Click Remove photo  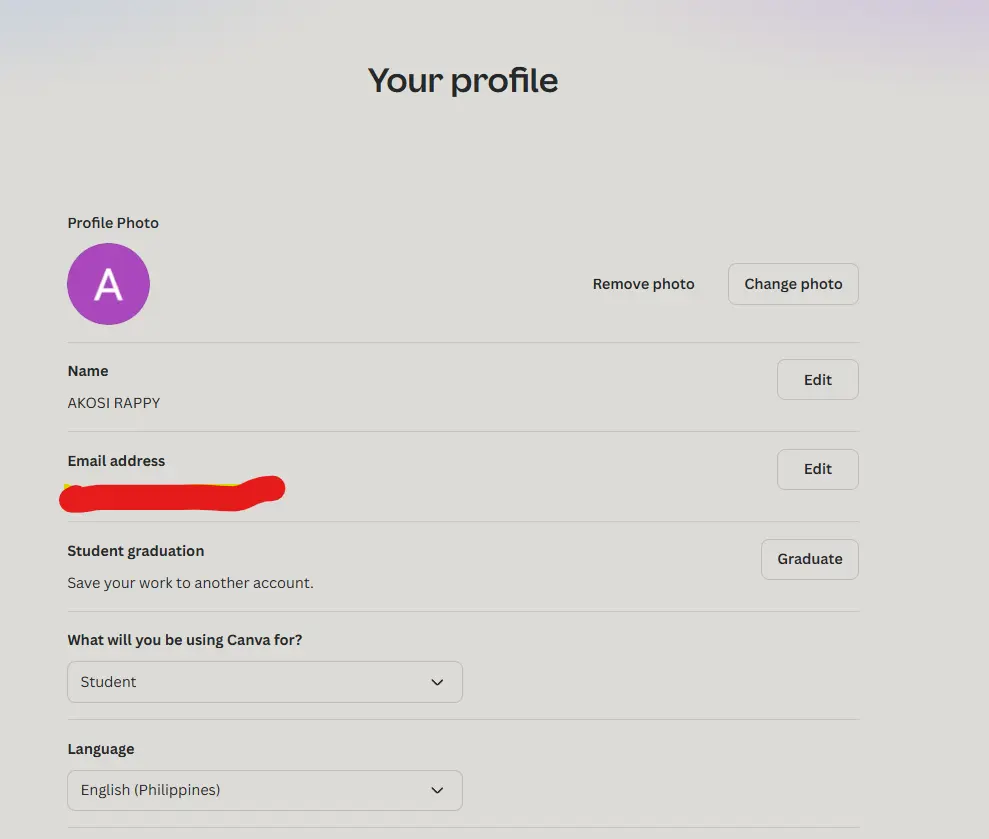pyautogui.click(x=643, y=284)
